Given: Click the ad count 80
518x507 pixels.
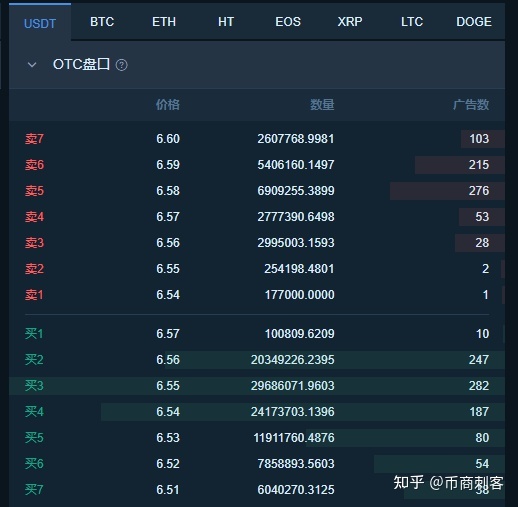Looking at the screenshot, I should tap(482, 438).
